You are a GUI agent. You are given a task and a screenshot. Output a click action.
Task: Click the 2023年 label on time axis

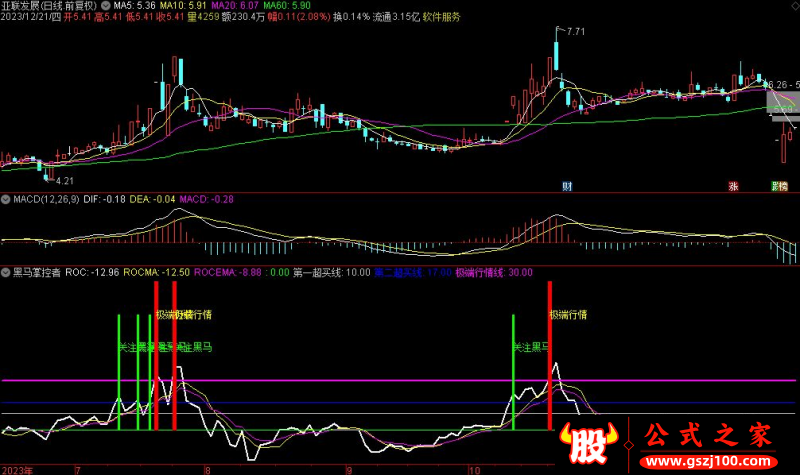19,468
